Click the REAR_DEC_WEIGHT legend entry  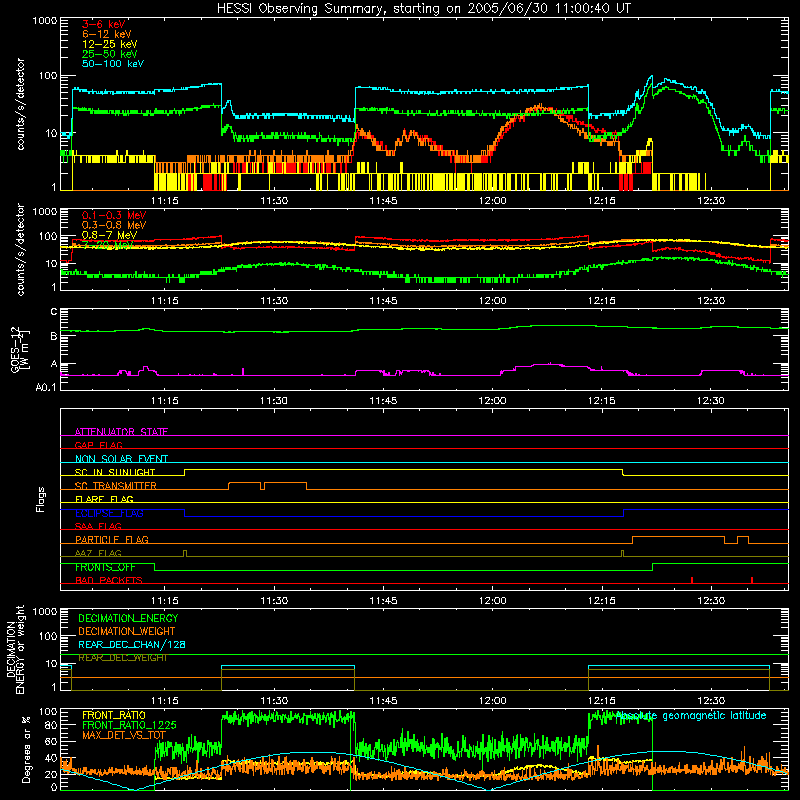click(x=122, y=658)
